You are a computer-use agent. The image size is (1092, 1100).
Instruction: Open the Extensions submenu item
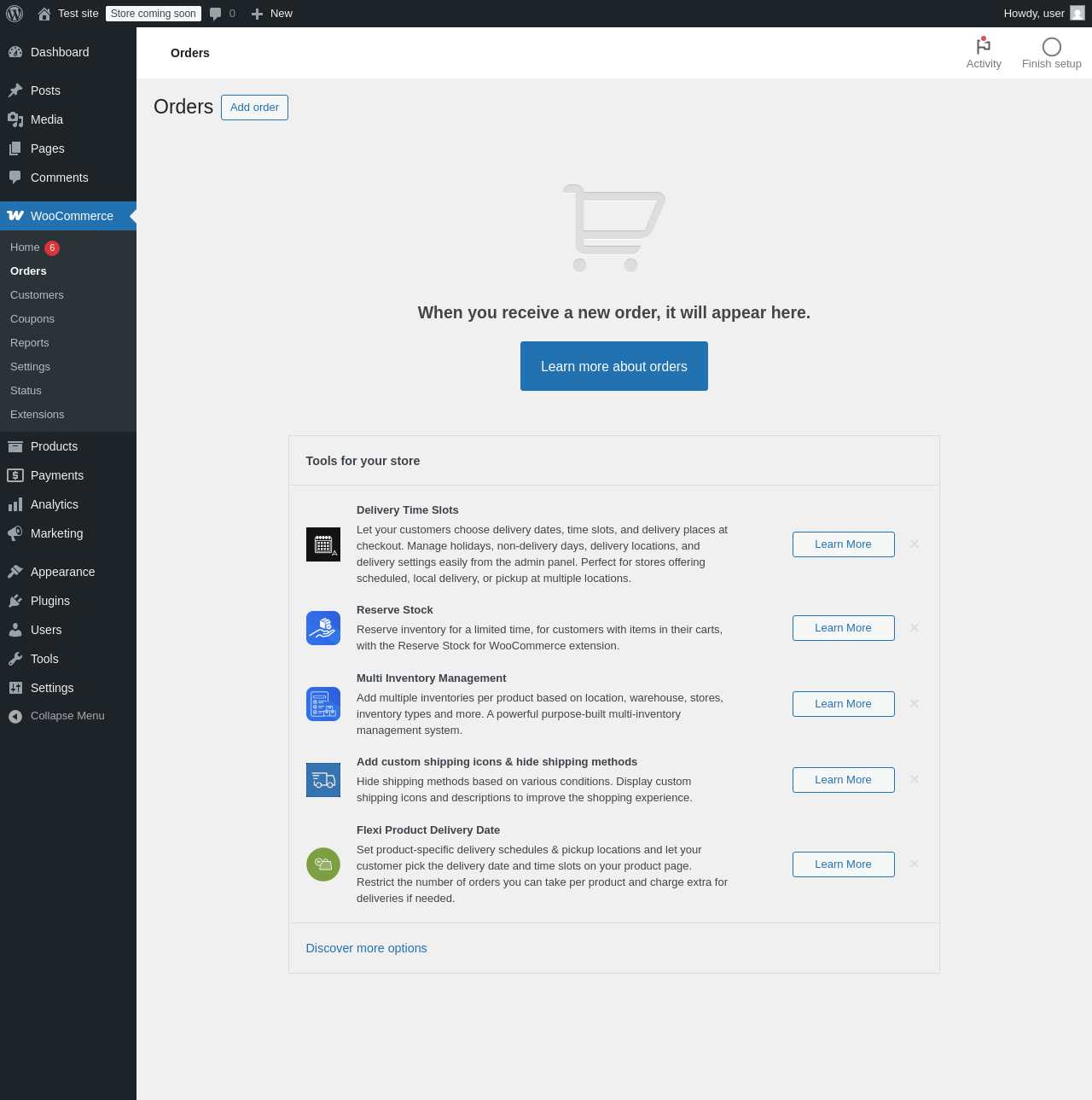38,415
